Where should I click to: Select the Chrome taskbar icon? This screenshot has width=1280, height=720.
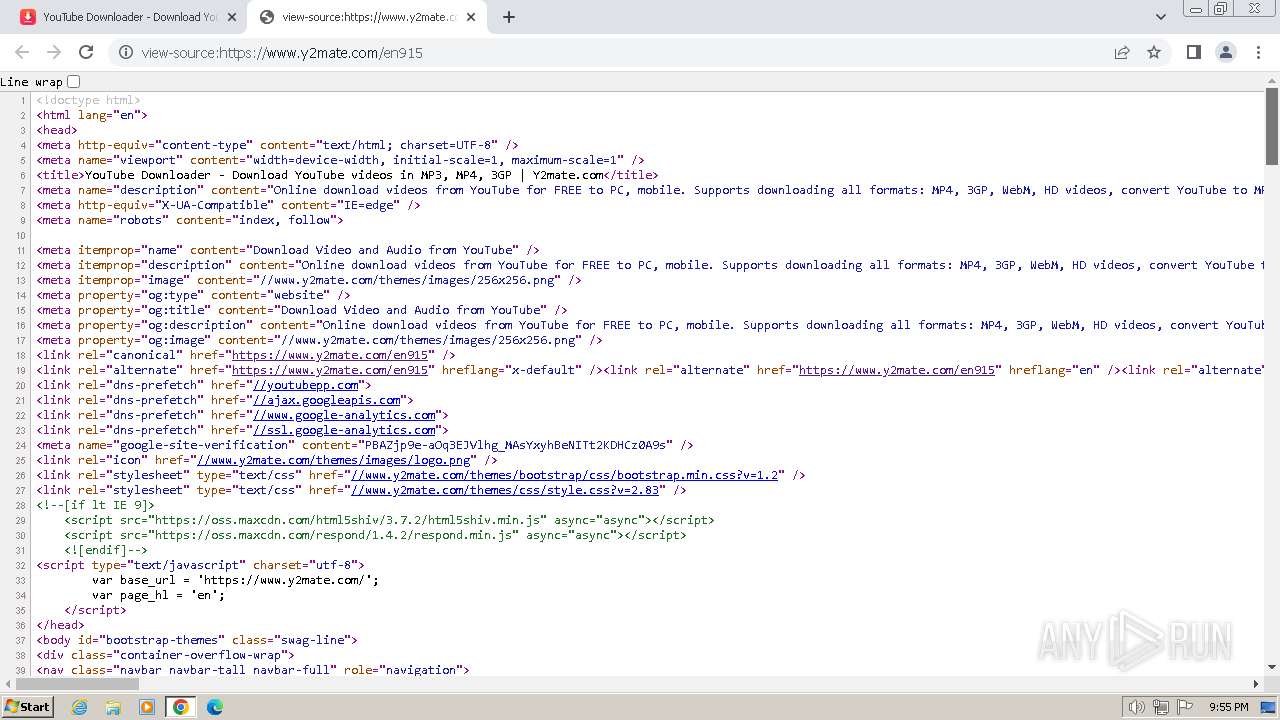click(x=181, y=707)
